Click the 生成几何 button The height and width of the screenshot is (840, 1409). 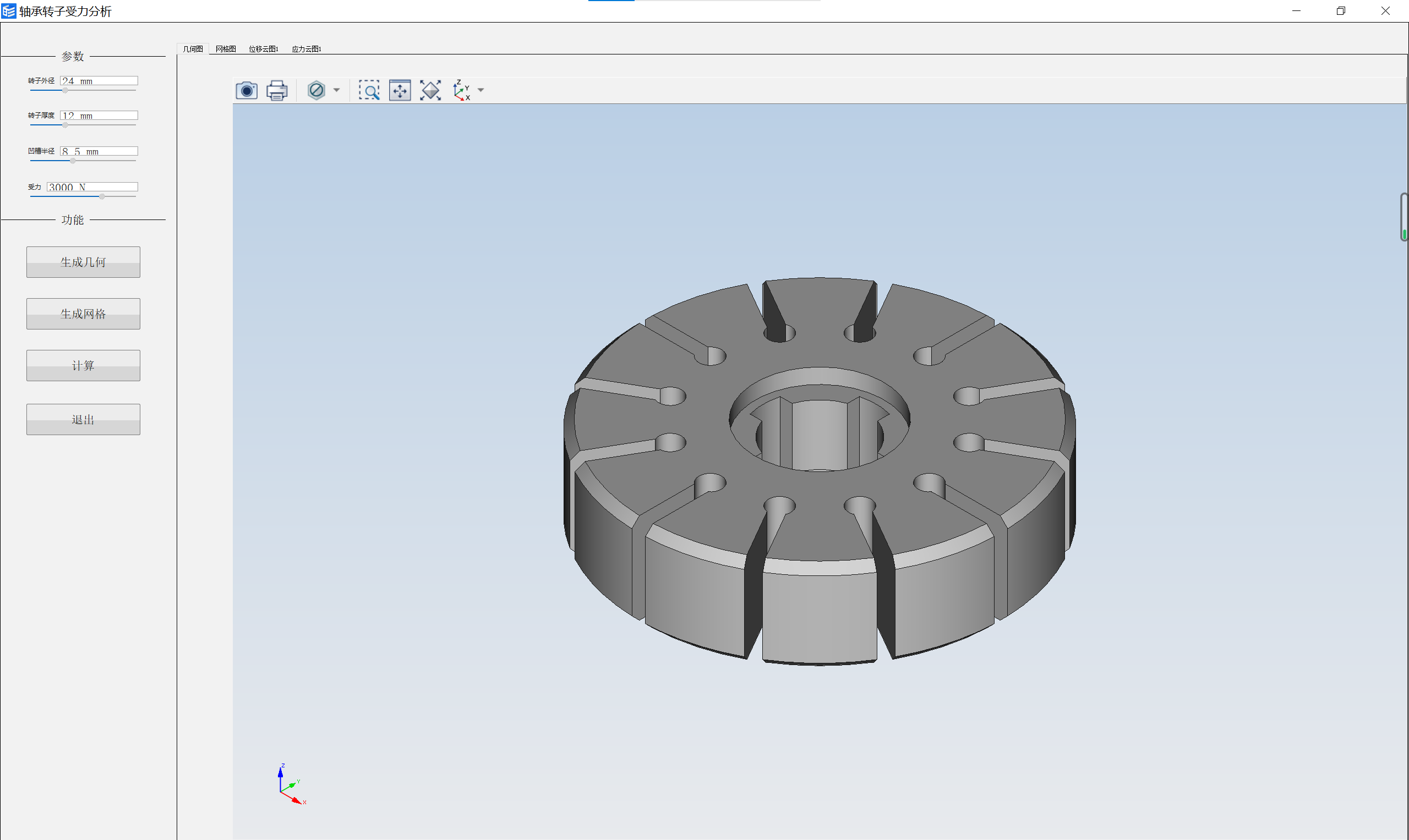pyautogui.click(x=84, y=261)
